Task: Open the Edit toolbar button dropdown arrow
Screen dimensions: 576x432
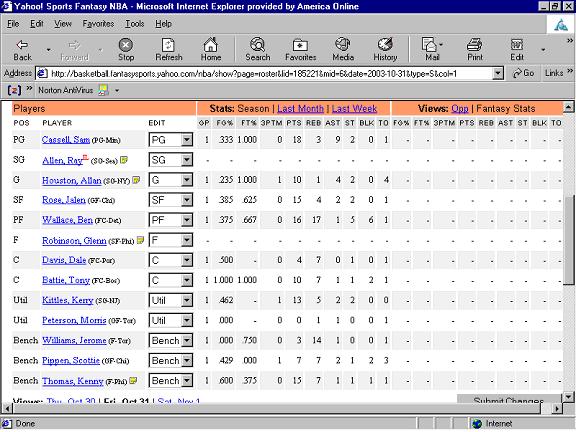Action: click(543, 50)
